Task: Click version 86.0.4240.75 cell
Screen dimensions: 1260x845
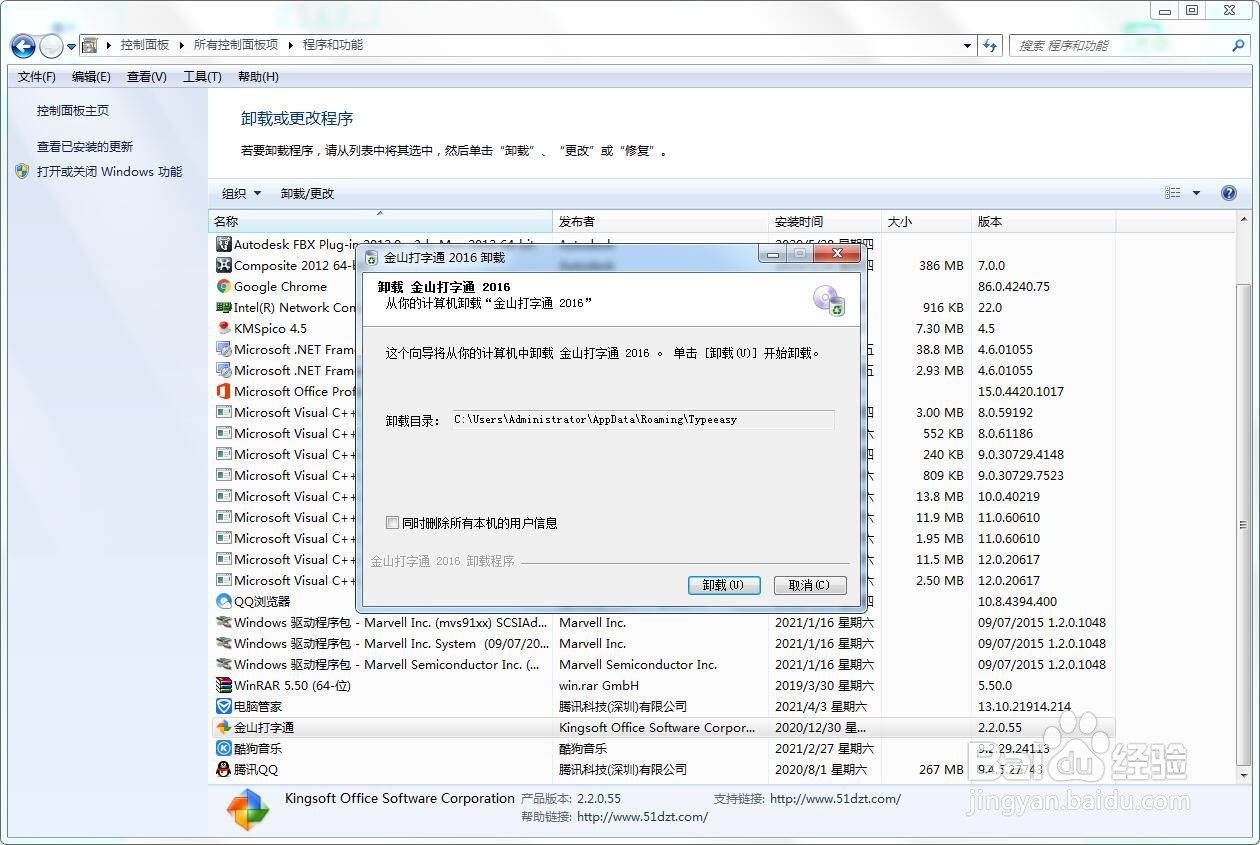Action: coord(1014,286)
